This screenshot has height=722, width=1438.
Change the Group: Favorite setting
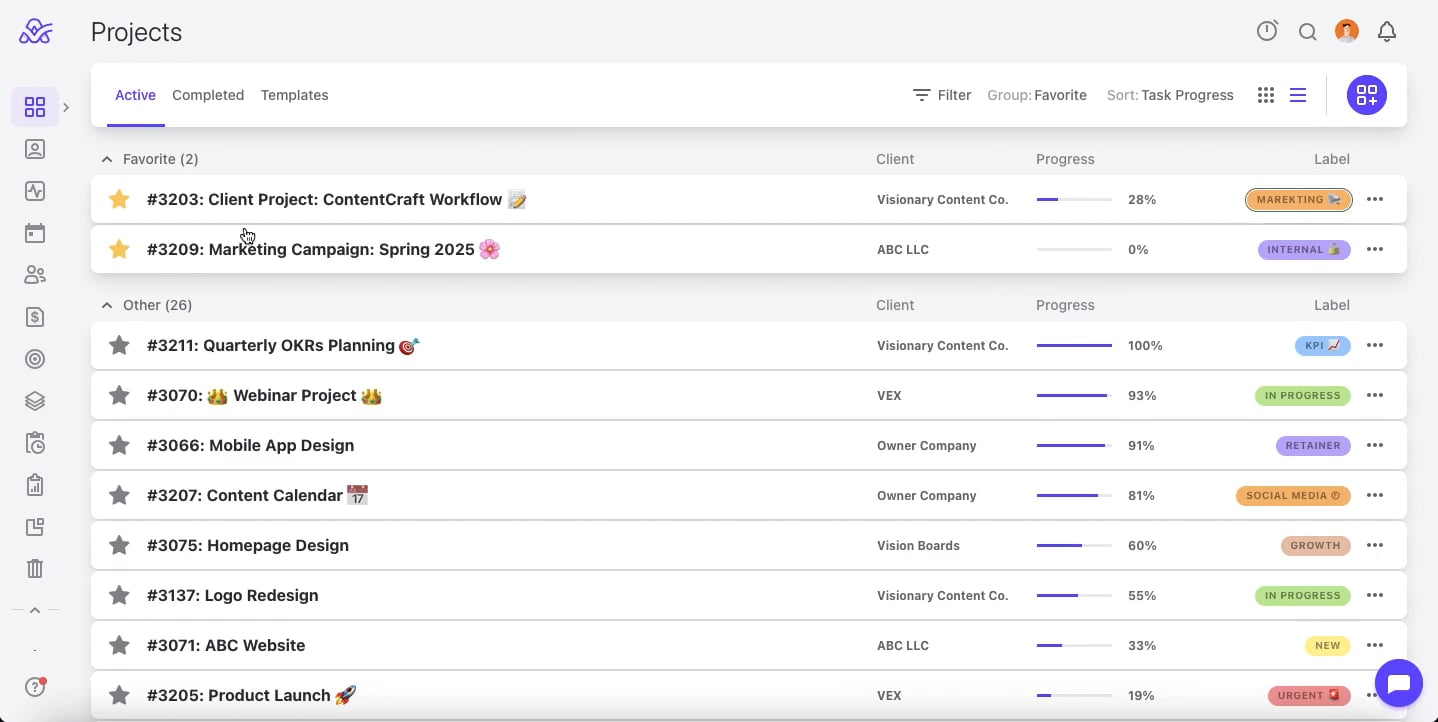click(1037, 95)
